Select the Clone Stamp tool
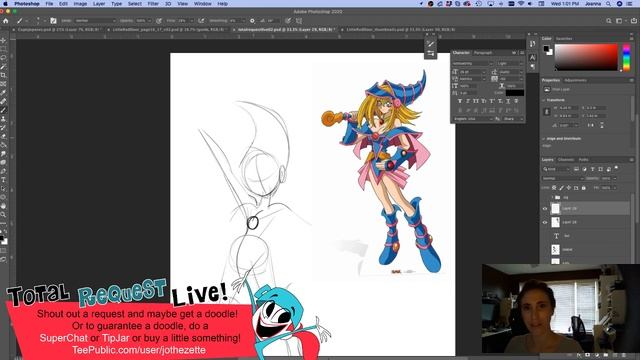 pyautogui.click(x=3, y=119)
